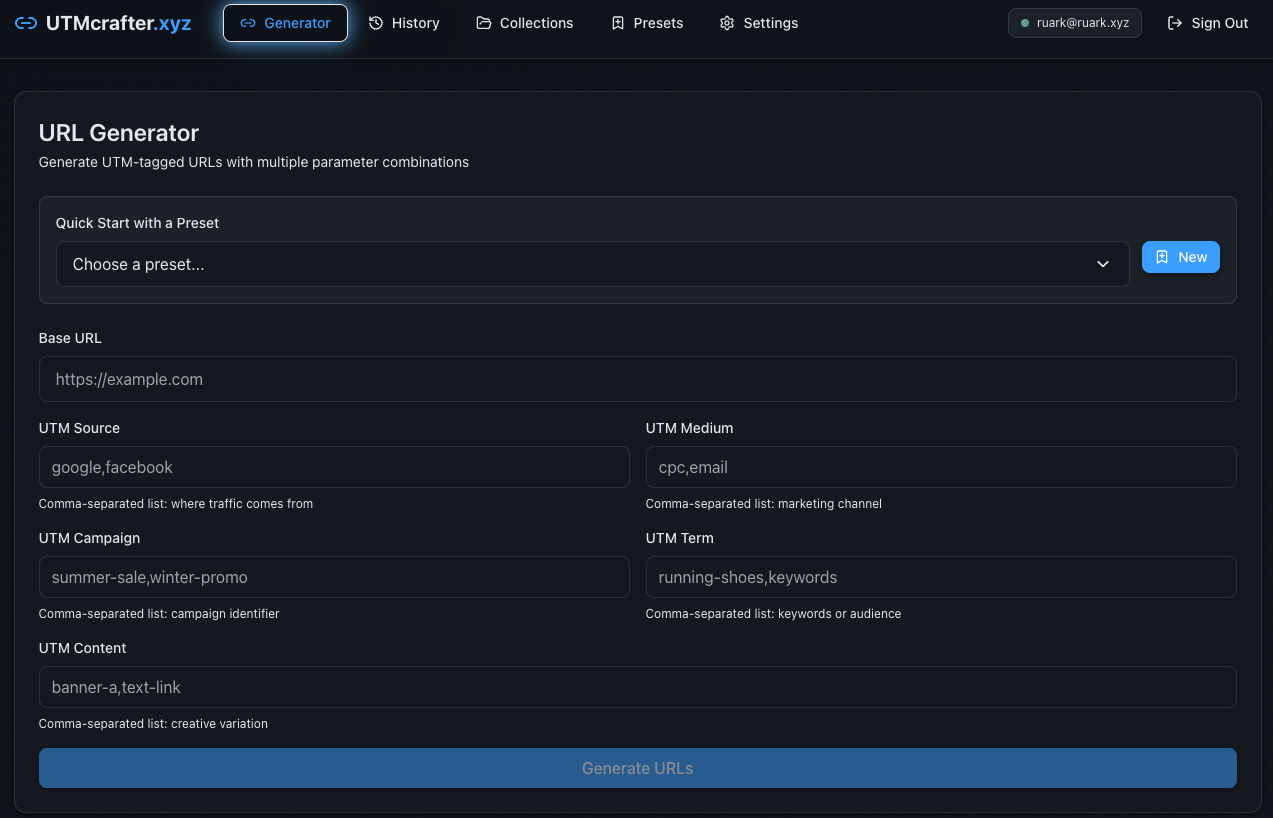
Task: Click the ruark@ruark.xyz account chip
Action: tap(1074, 22)
